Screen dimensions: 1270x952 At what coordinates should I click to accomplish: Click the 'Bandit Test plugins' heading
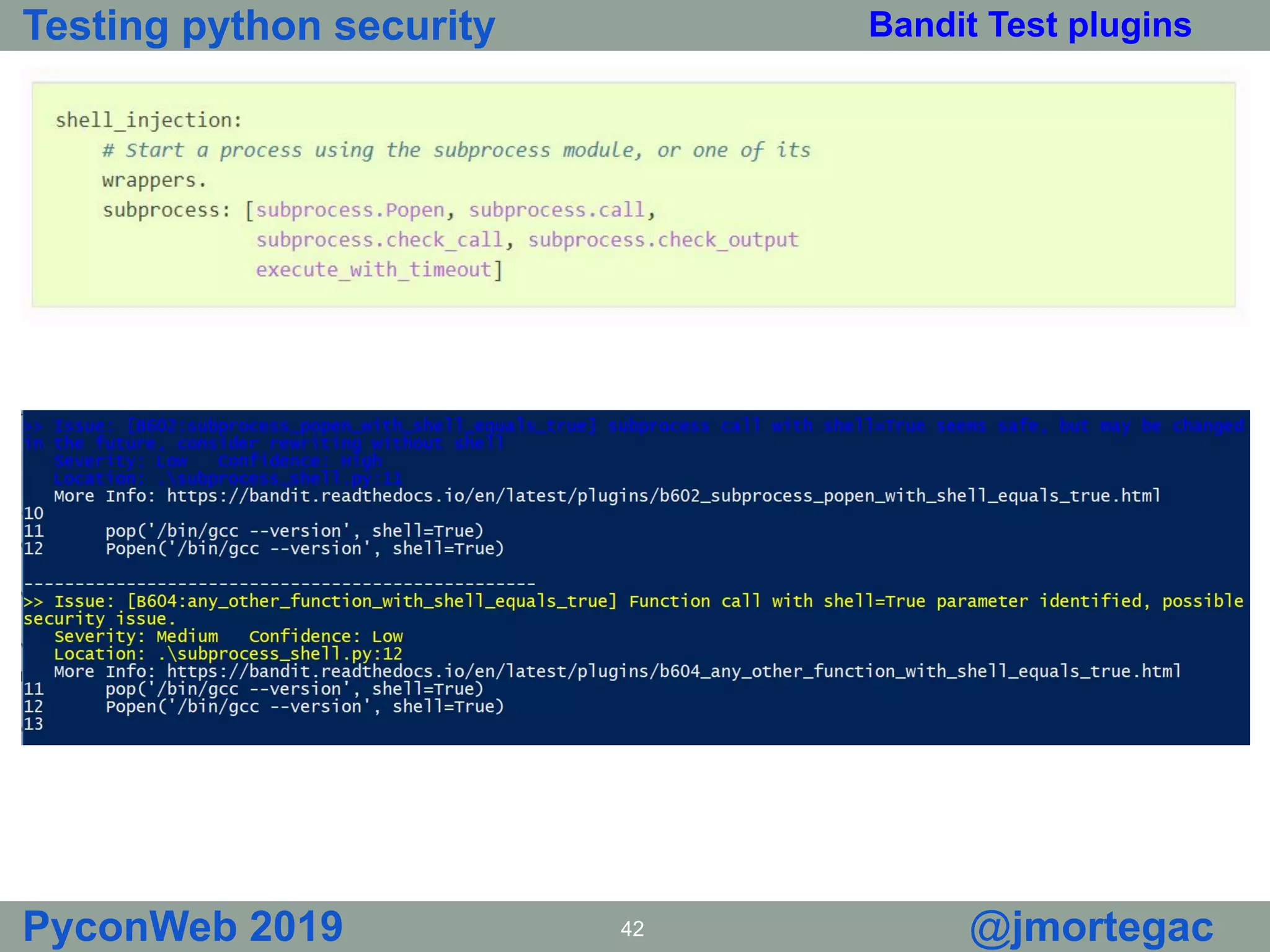tap(1030, 25)
